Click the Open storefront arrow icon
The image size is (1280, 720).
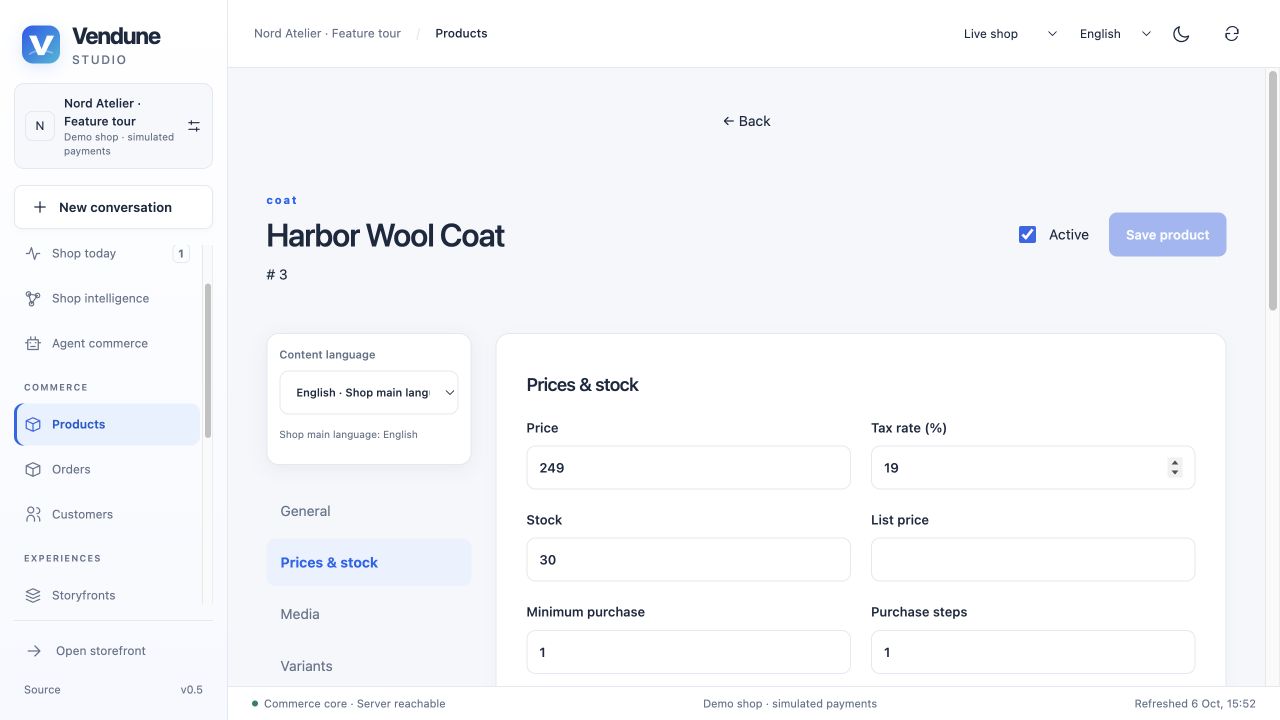click(x=34, y=651)
